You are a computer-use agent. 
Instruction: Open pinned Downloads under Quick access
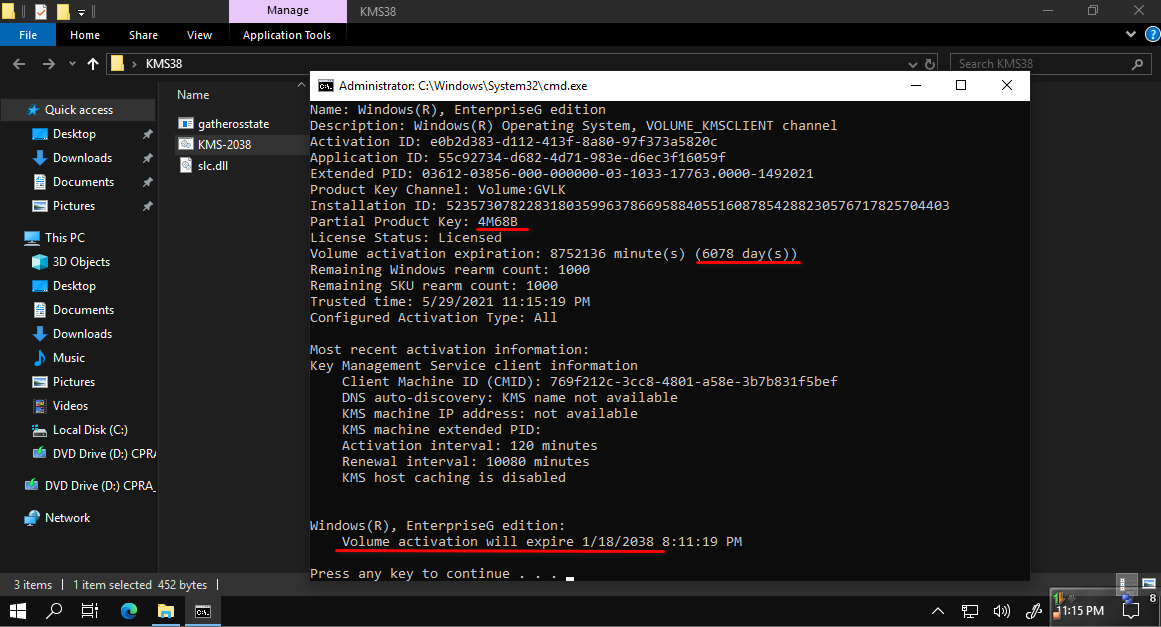[82, 158]
